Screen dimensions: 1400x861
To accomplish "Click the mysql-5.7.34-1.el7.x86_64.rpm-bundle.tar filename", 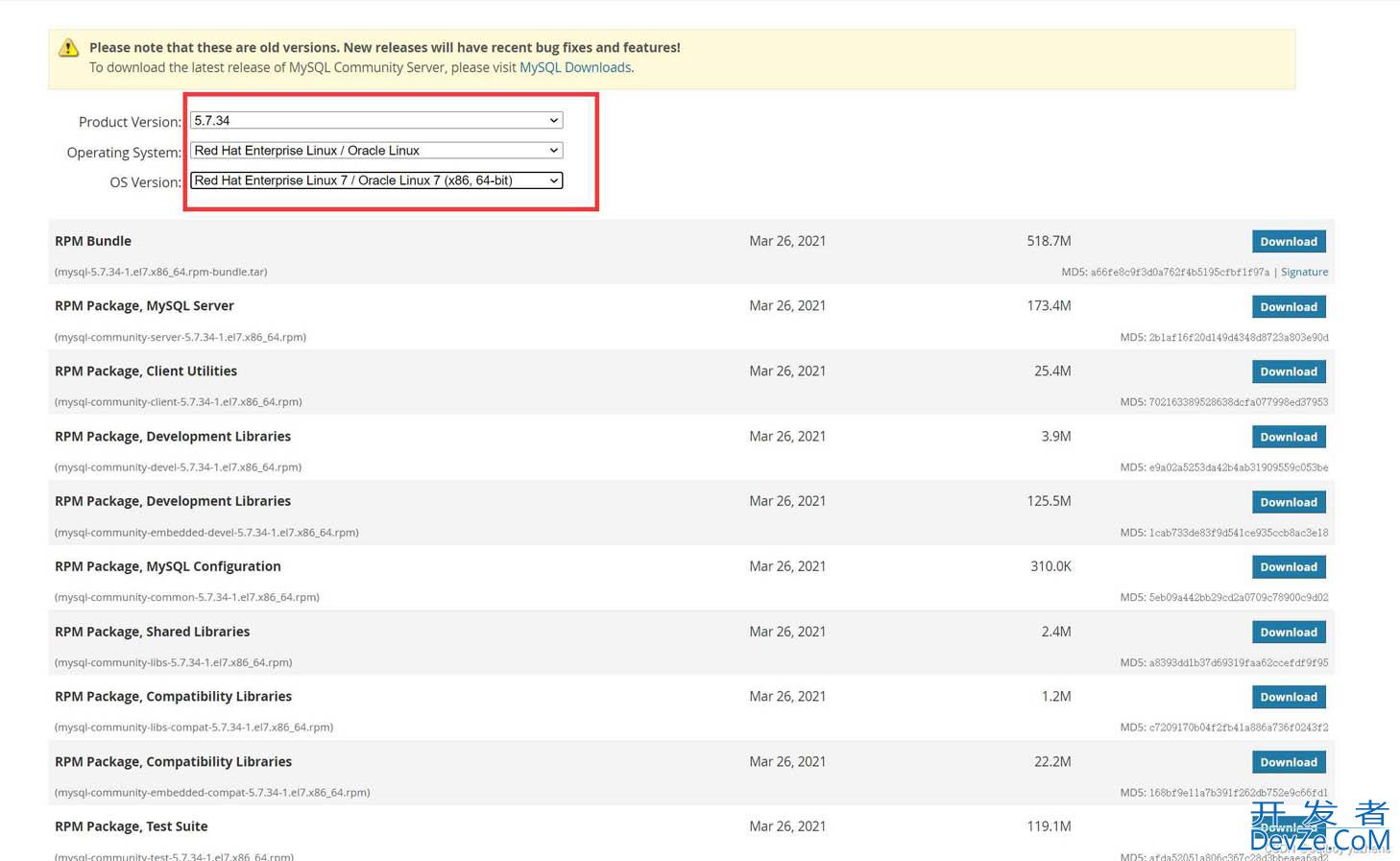I will tap(161, 272).
